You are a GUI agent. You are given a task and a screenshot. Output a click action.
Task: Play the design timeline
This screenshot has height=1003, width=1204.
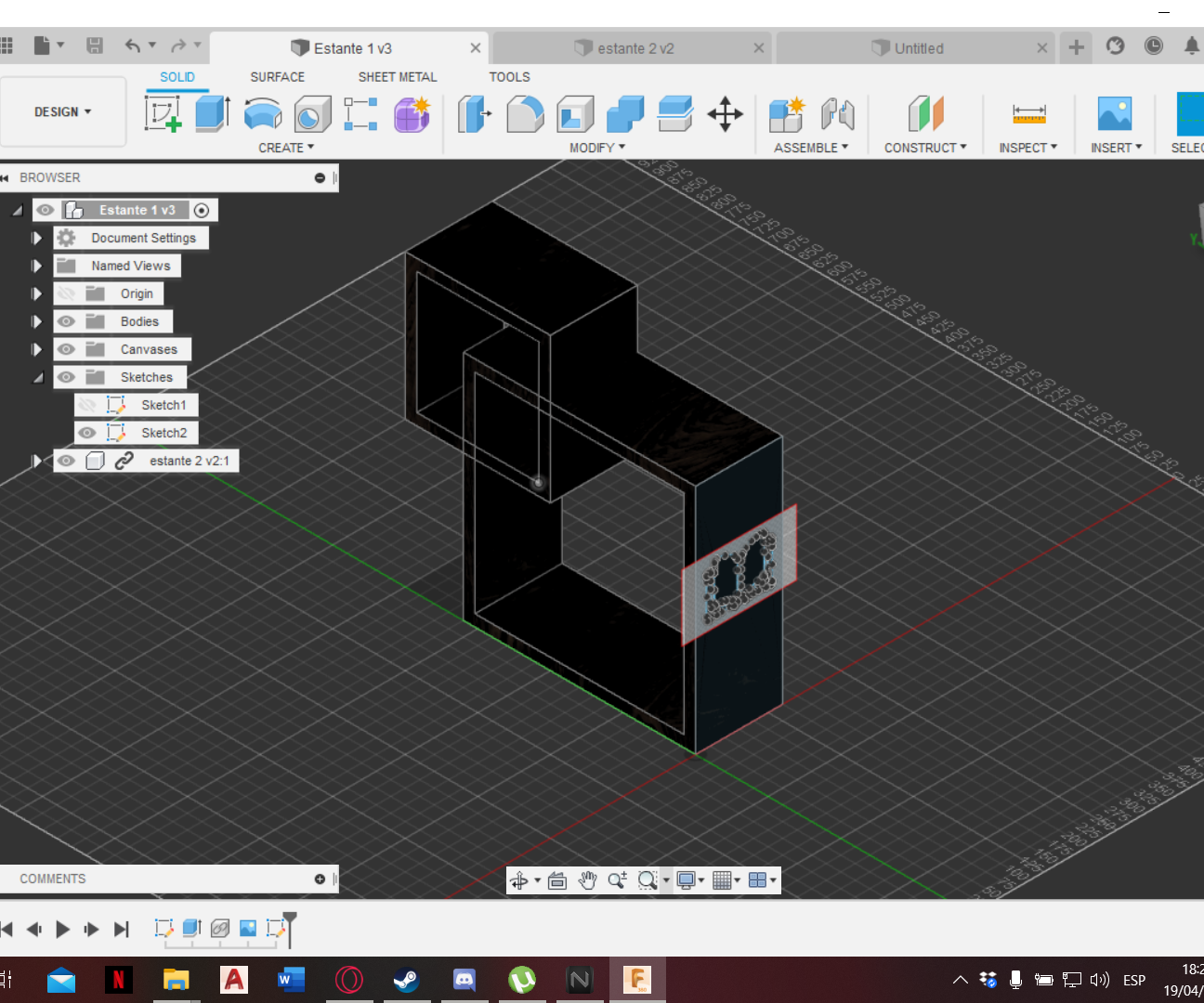[x=63, y=929]
